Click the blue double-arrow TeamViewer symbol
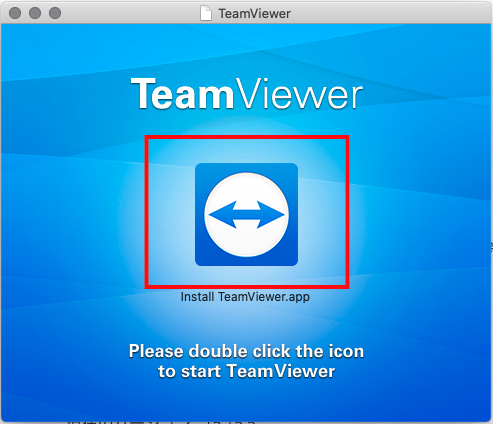This screenshot has height=424, width=493. point(246,215)
